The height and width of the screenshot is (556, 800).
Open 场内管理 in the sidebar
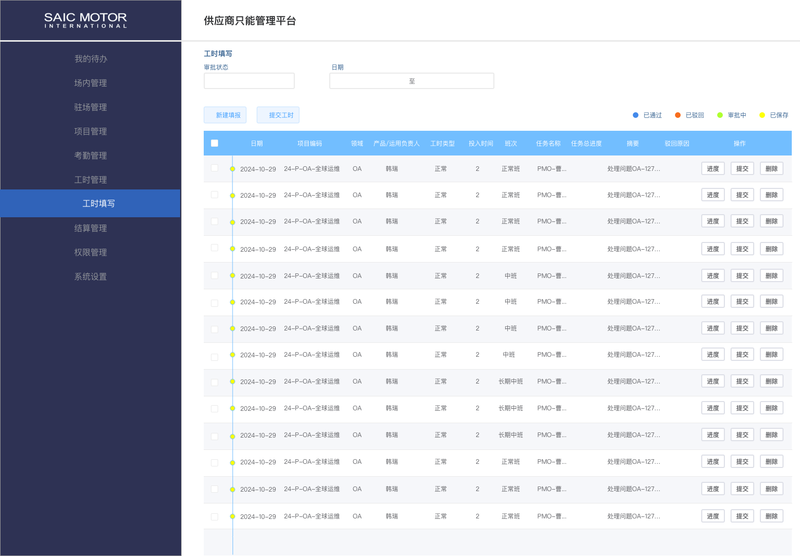[x=90, y=83]
